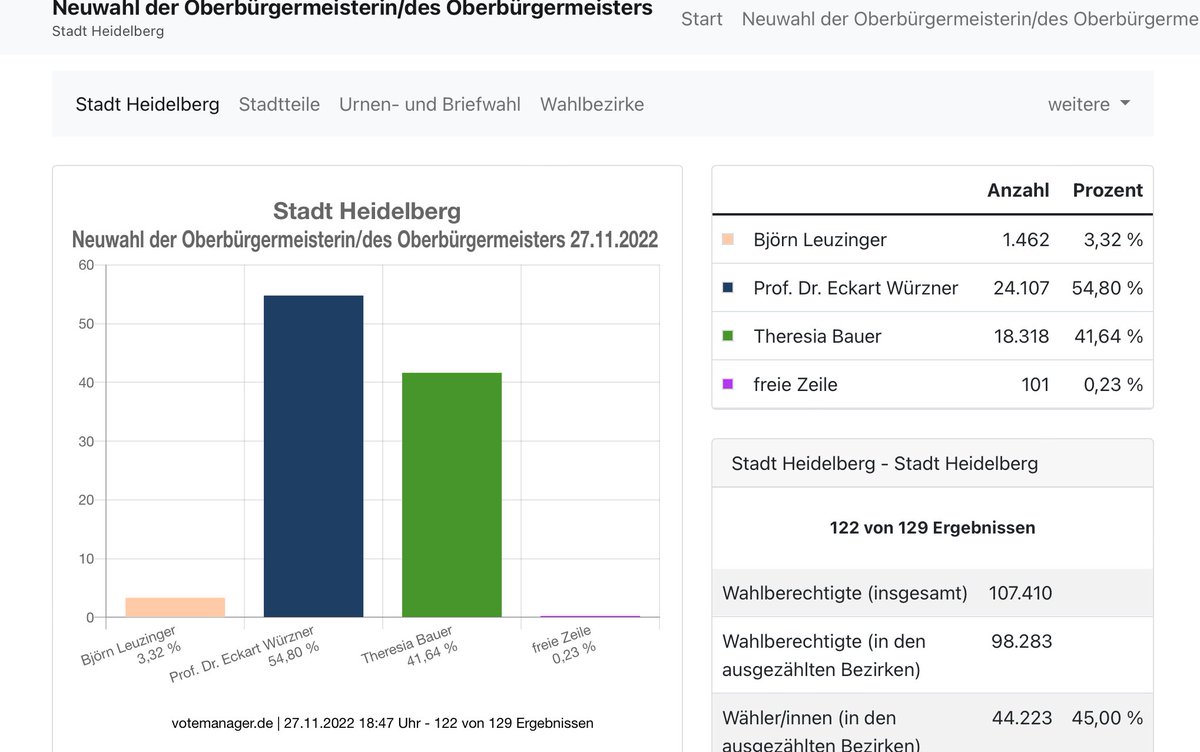Select Urnen- und Briefwahl
Viewport: 1200px width, 752px height.
pyautogui.click(x=429, y=104)
